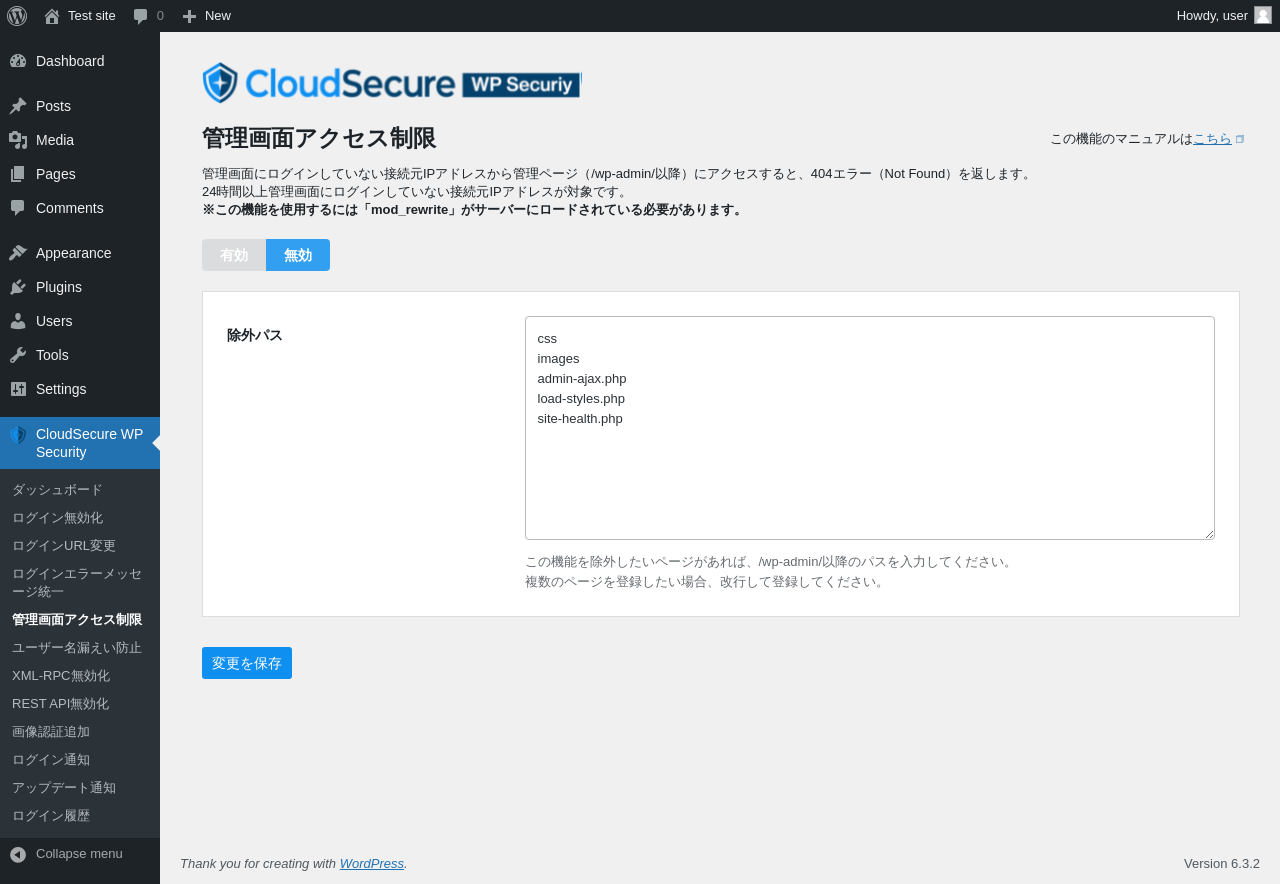Open ログインエラーメッセージ統一 submenu item

coord(77,583)
